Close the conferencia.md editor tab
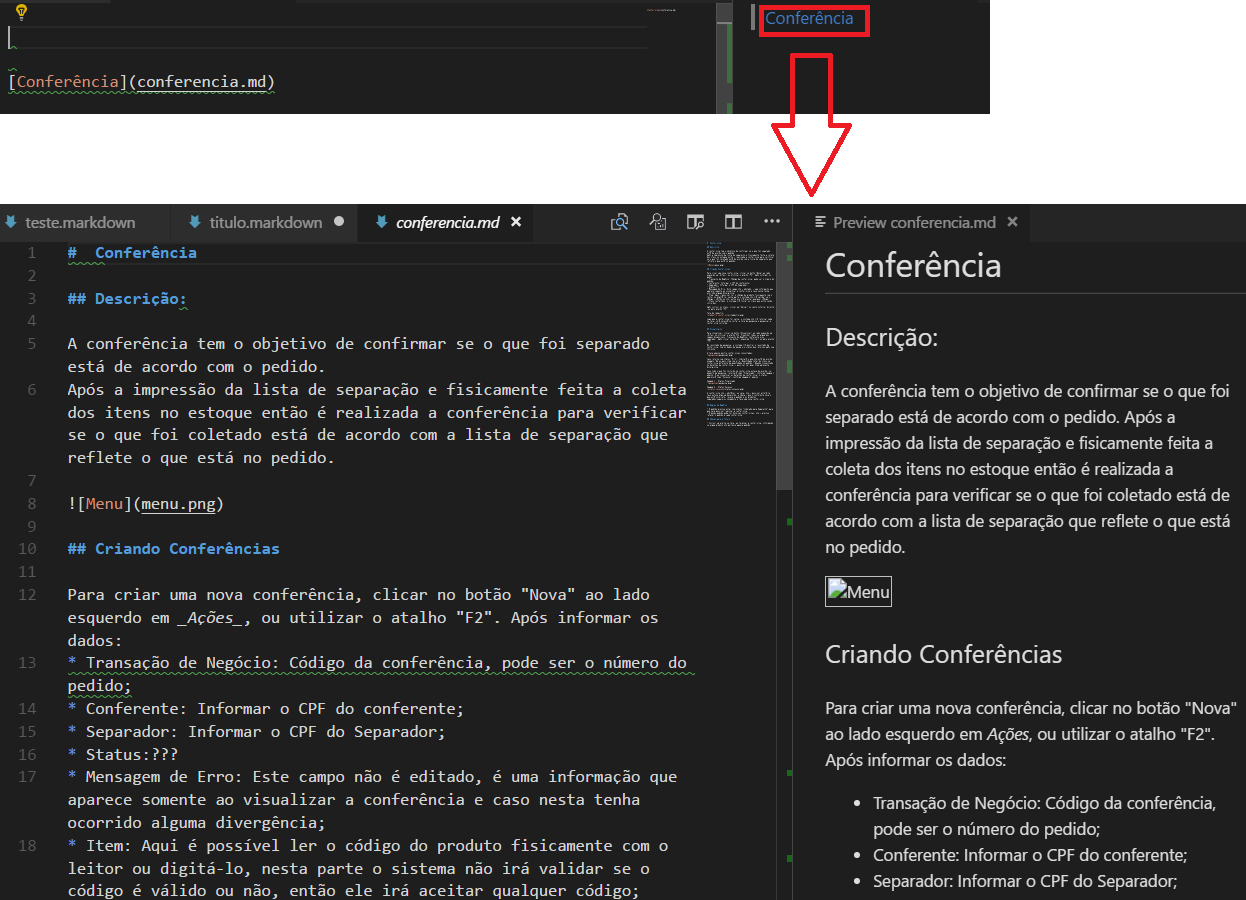The height and width of the screenshot is (900, 1246). click(516, 222)
